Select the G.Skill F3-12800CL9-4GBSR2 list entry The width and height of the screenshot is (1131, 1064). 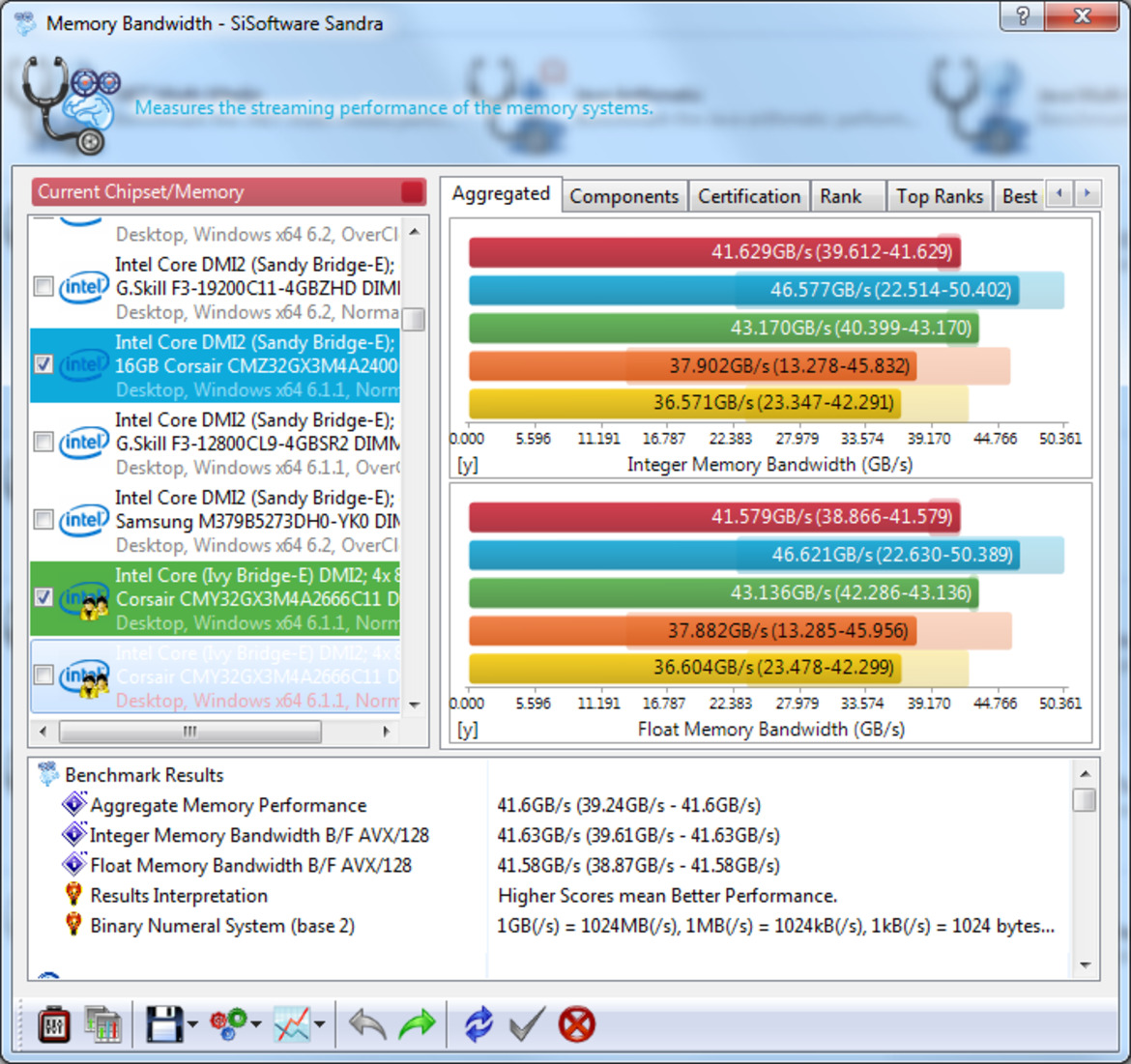[x=215, y=443]
